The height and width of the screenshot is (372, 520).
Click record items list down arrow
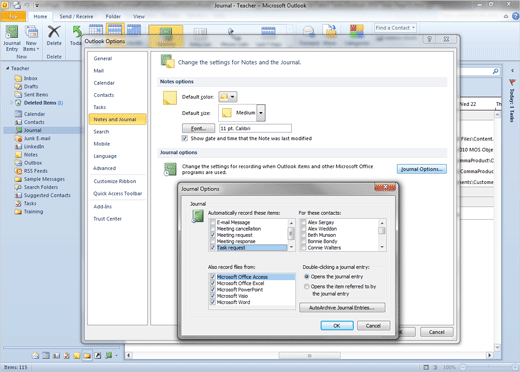(x=291, y=247)
